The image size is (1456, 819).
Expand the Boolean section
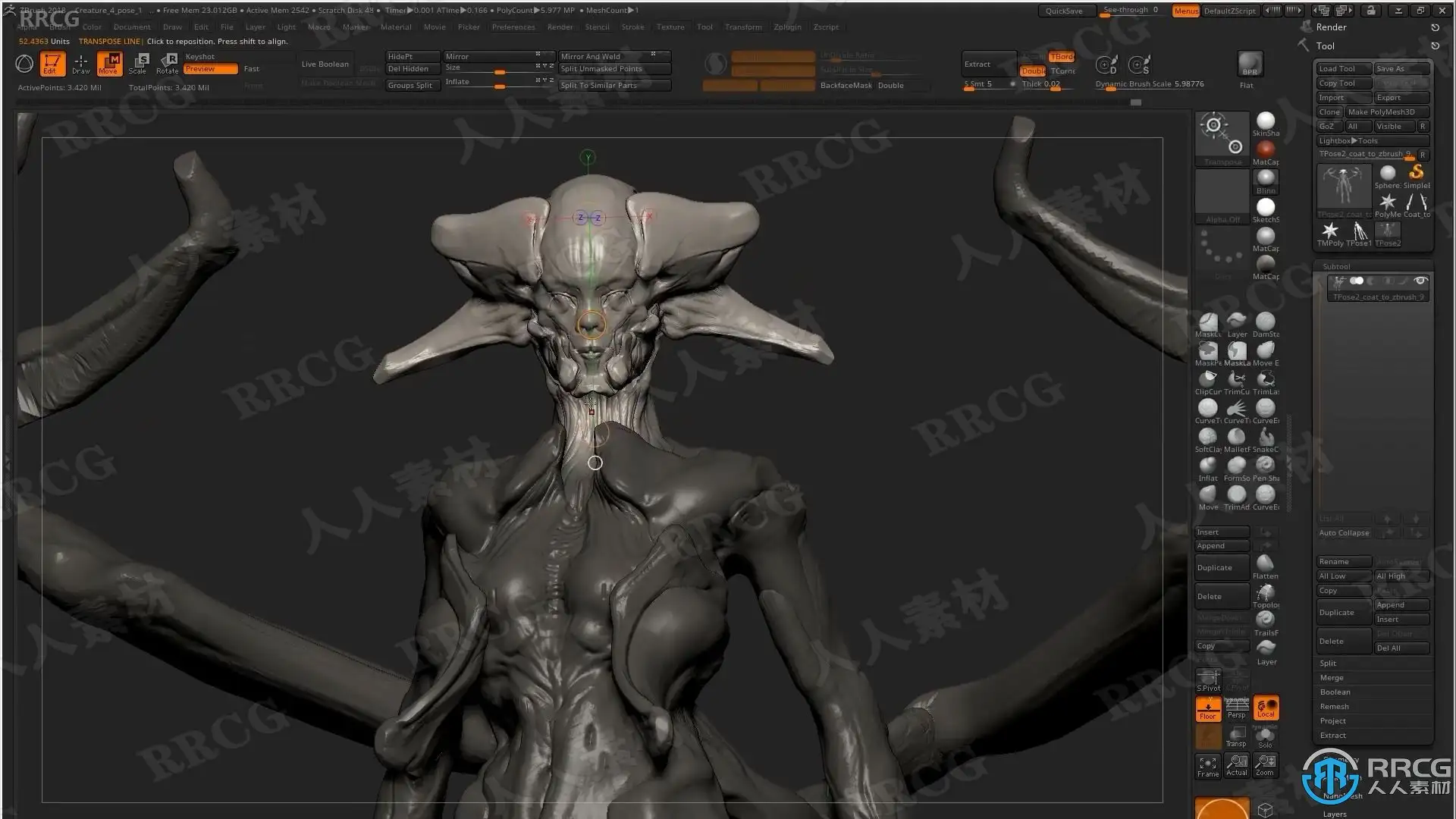(1335, 692)
